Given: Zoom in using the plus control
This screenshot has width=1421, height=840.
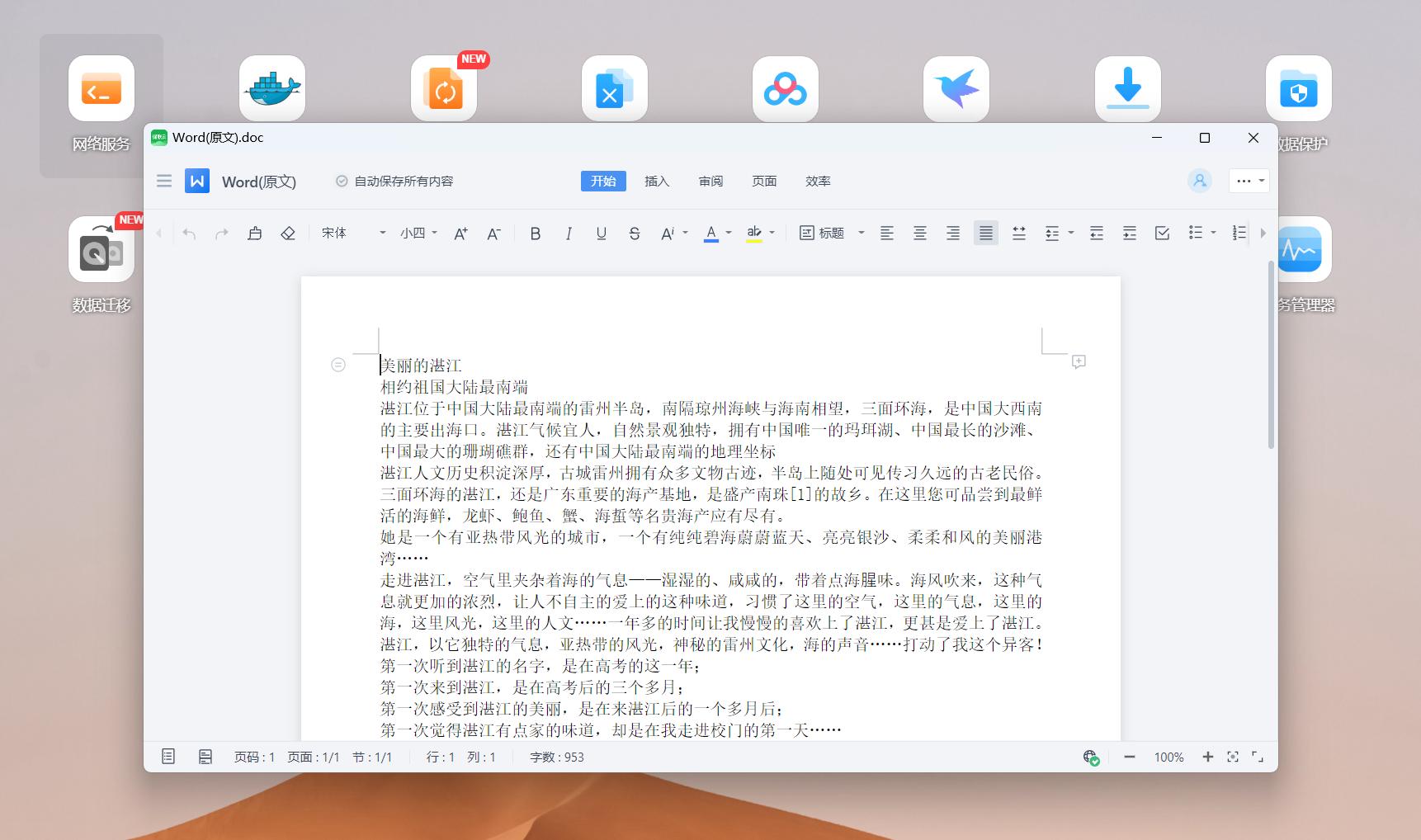Looking at the screenshot, I should click(x=1207, y=756).
